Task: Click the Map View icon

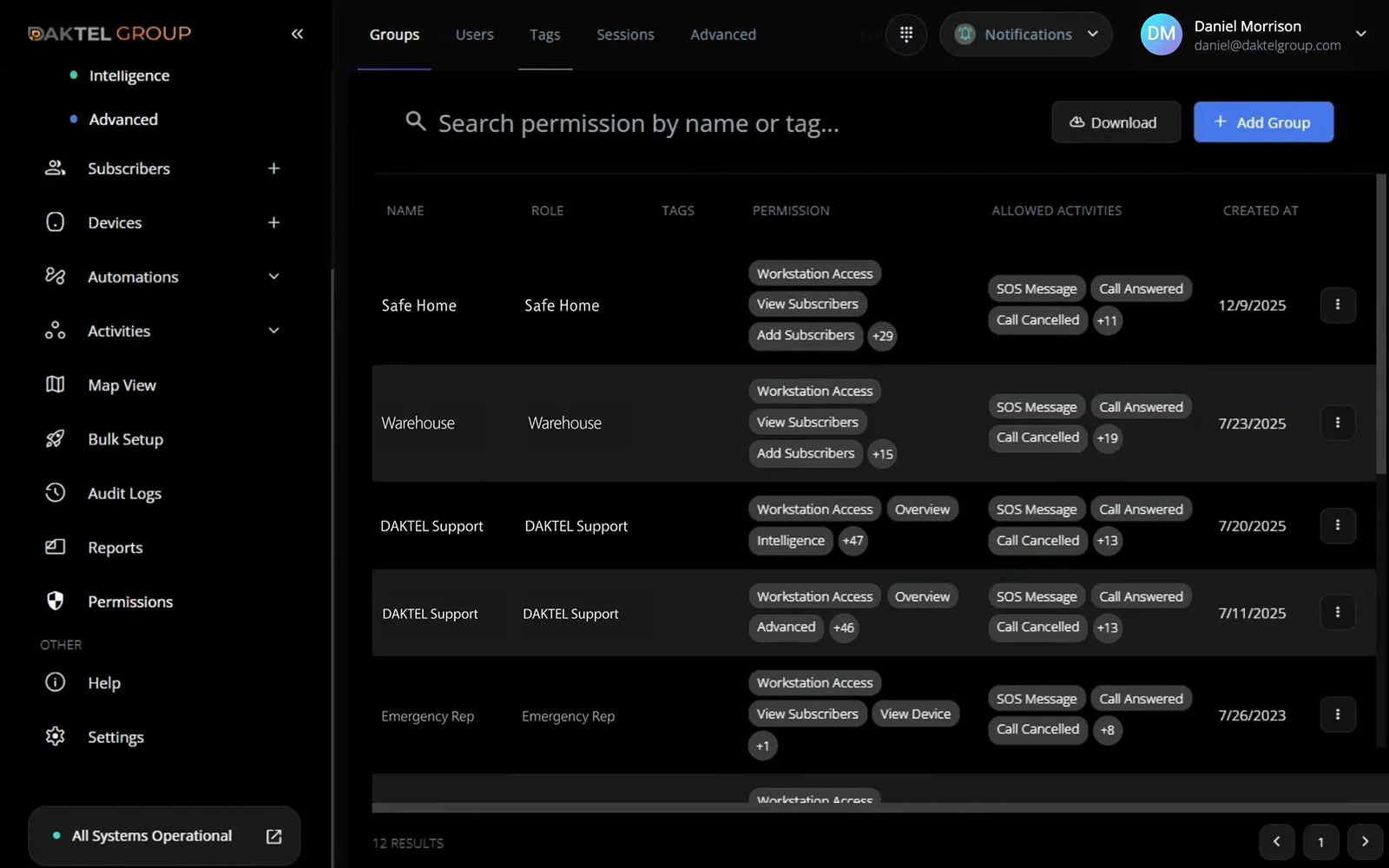Action: [x=55, y=385]
